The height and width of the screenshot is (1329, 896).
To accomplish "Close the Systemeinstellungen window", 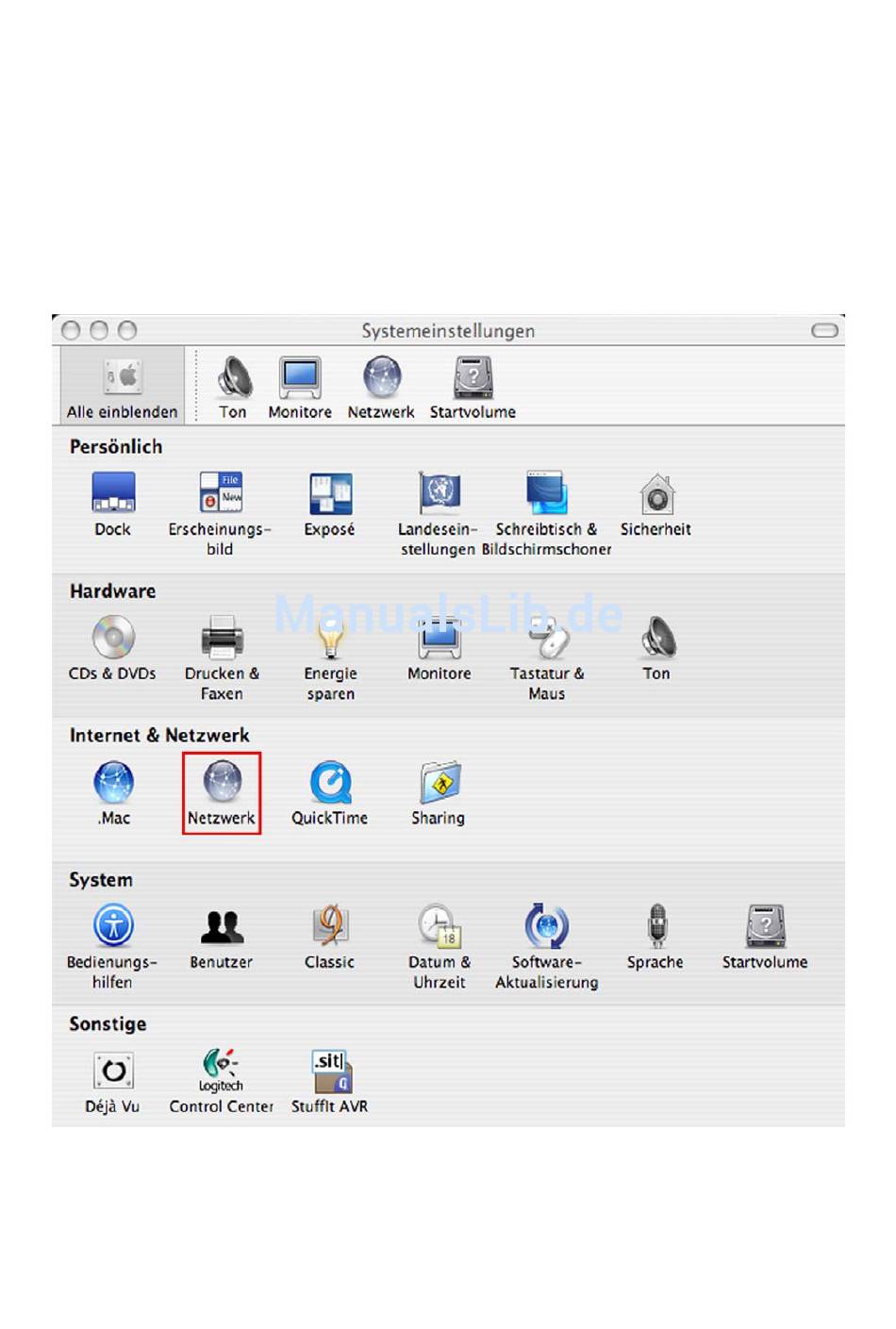I will 71,330.
